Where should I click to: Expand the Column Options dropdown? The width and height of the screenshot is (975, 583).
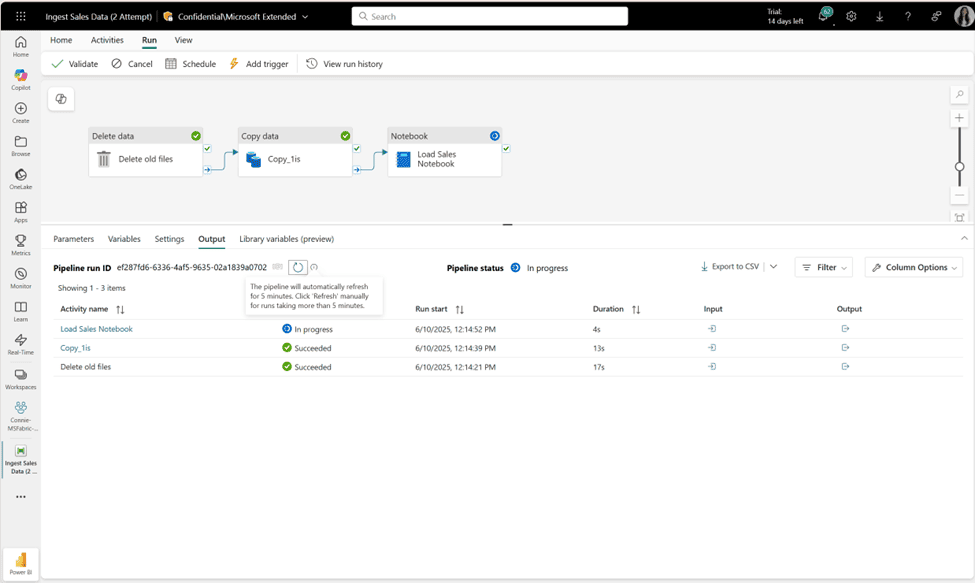pyautogui.click(x=913, y=267)
